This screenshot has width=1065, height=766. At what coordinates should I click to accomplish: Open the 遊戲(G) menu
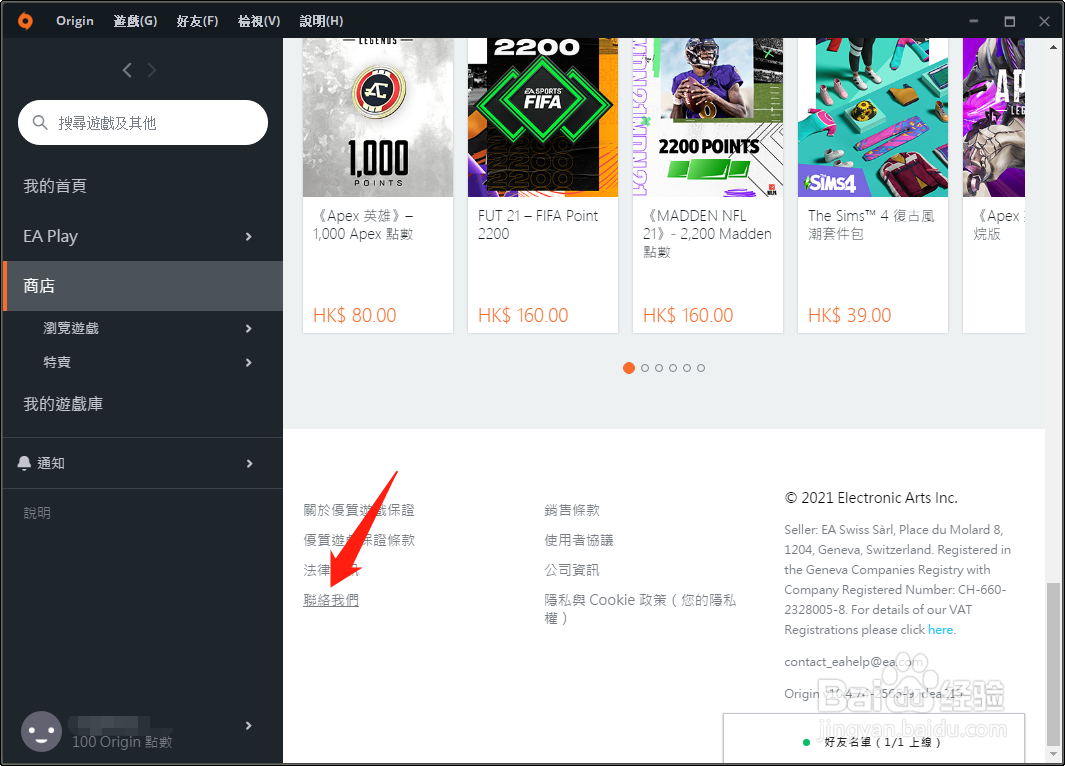(x=134, y=20)
